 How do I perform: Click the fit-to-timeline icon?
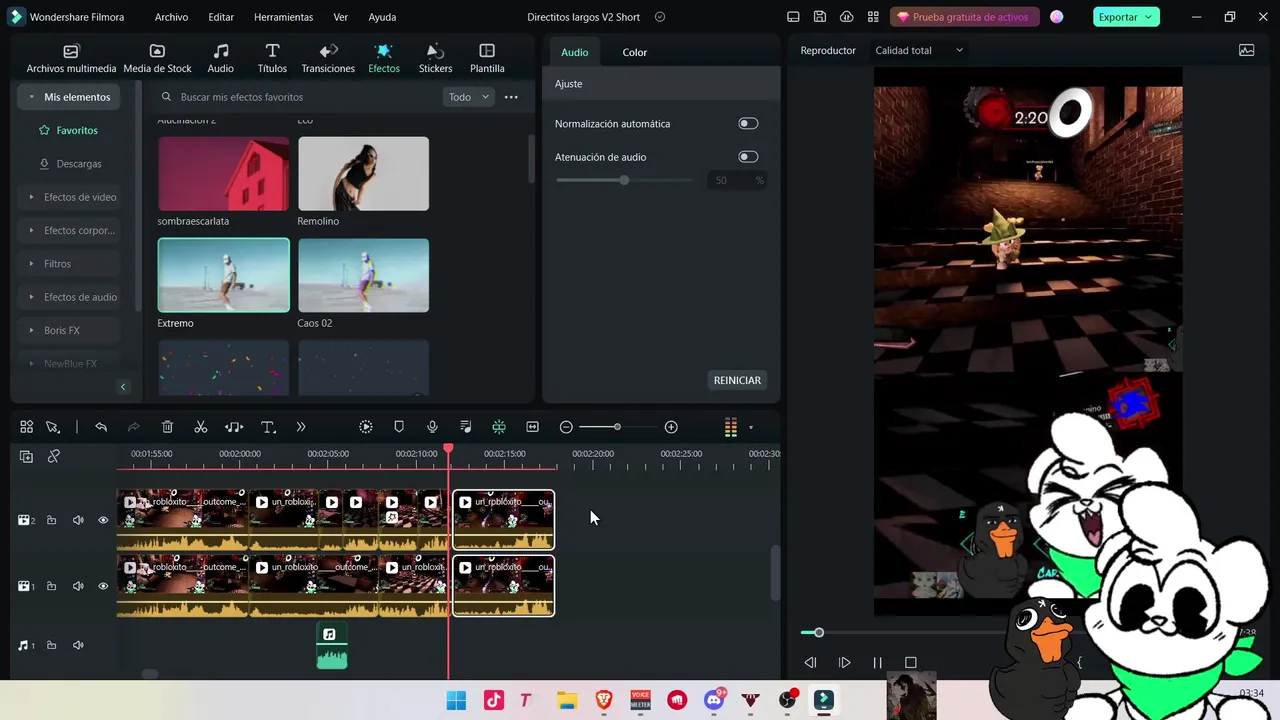(532, 427)
